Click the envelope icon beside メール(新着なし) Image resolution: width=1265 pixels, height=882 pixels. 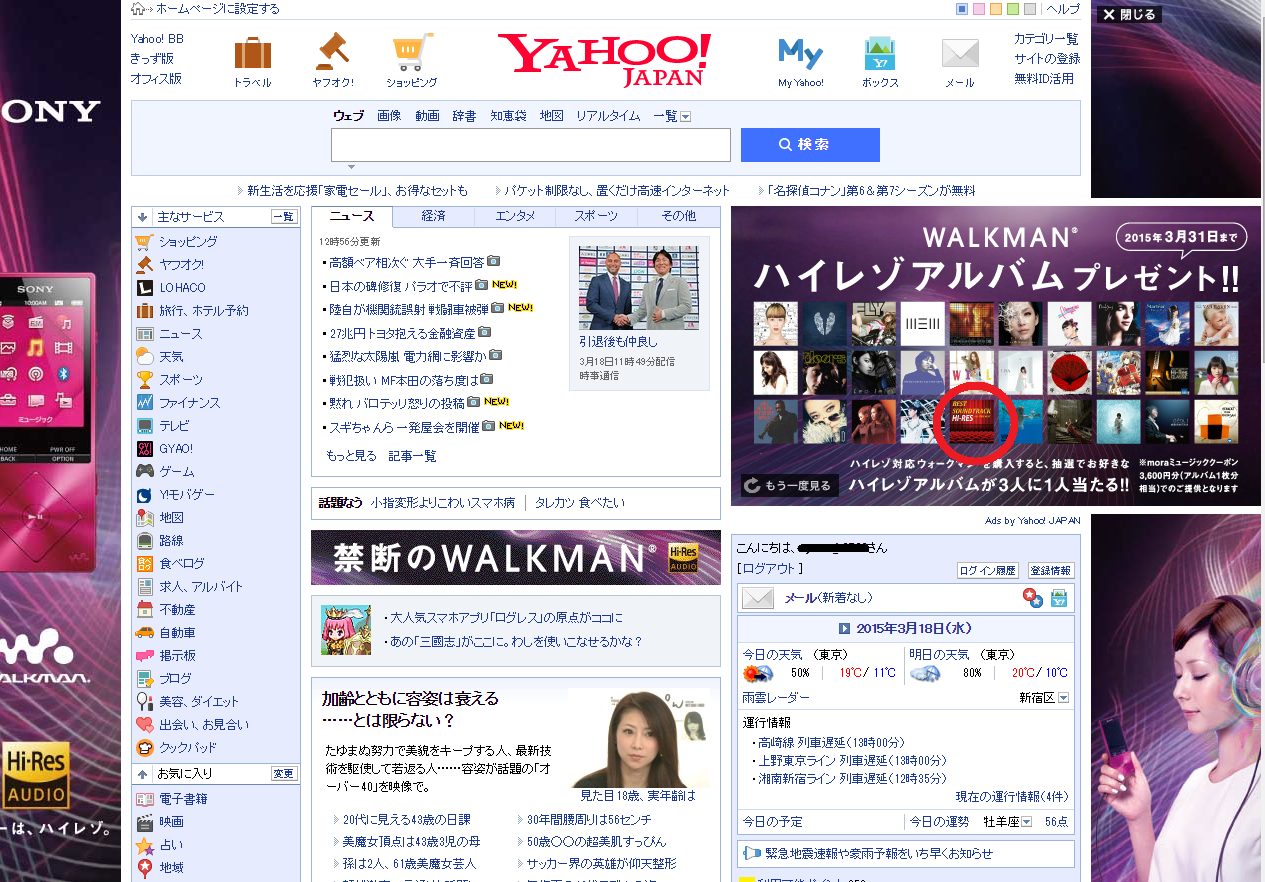coord(758,598)
